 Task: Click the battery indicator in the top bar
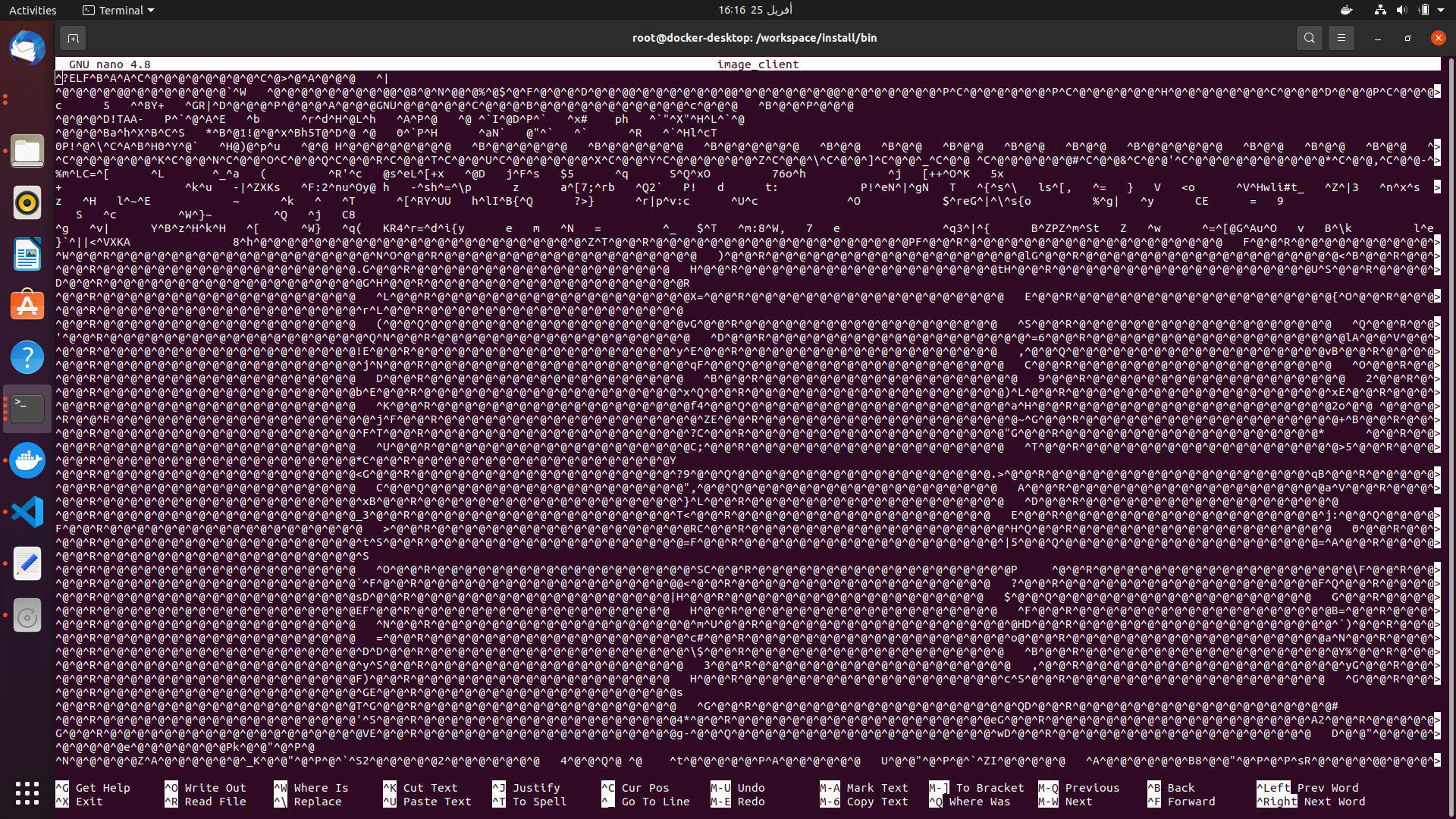[x=1426, y=10]
